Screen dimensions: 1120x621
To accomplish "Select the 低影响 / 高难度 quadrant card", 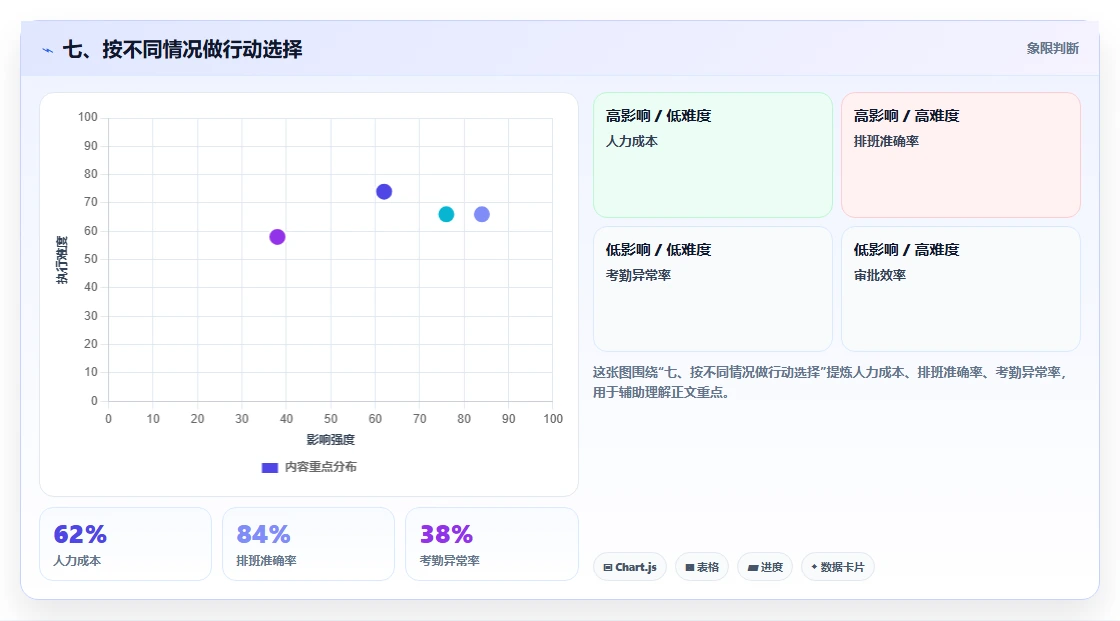I will (x=961, y=289).
